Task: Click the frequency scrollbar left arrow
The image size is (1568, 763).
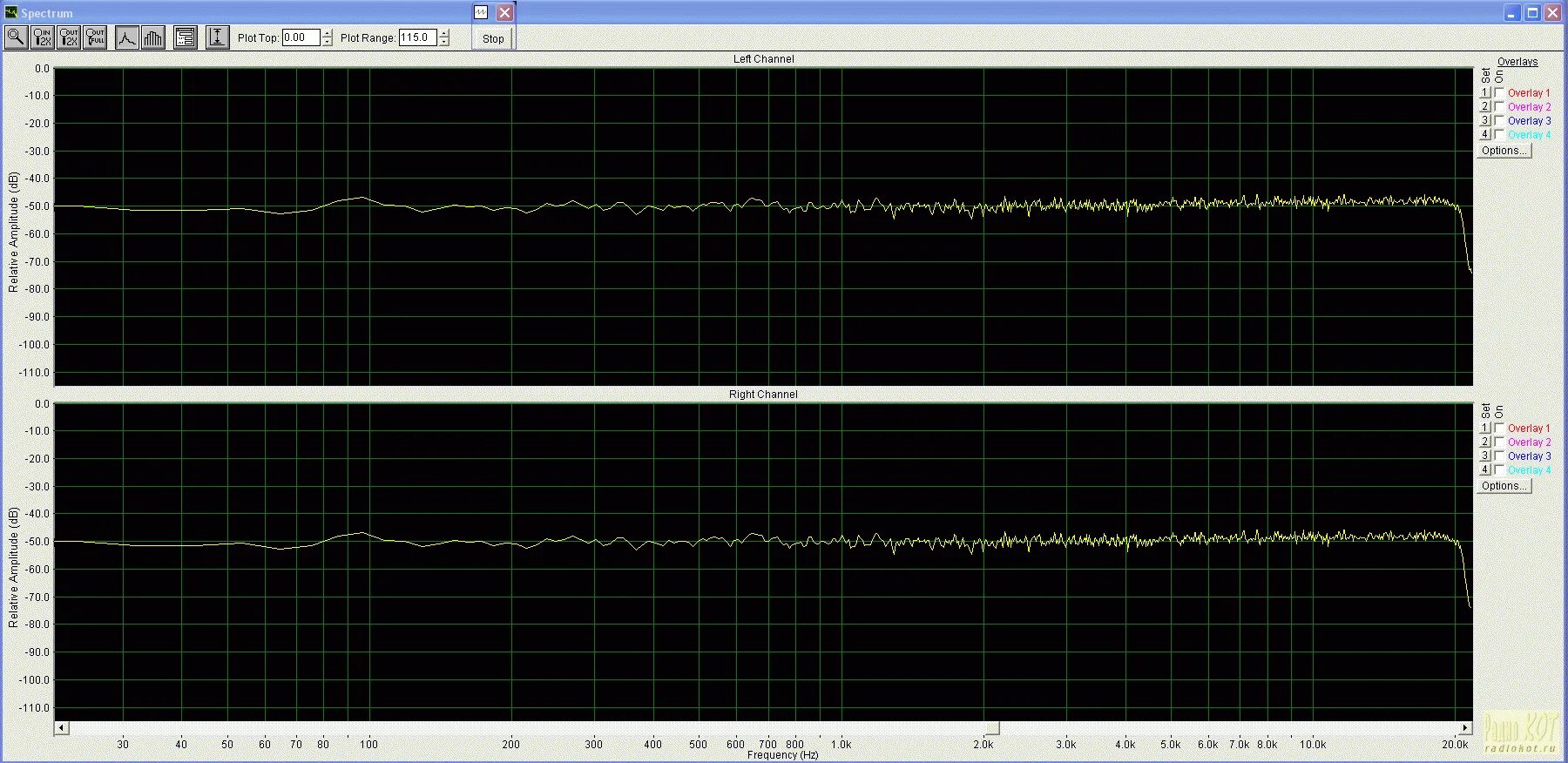Action: (x=61, y=728)
